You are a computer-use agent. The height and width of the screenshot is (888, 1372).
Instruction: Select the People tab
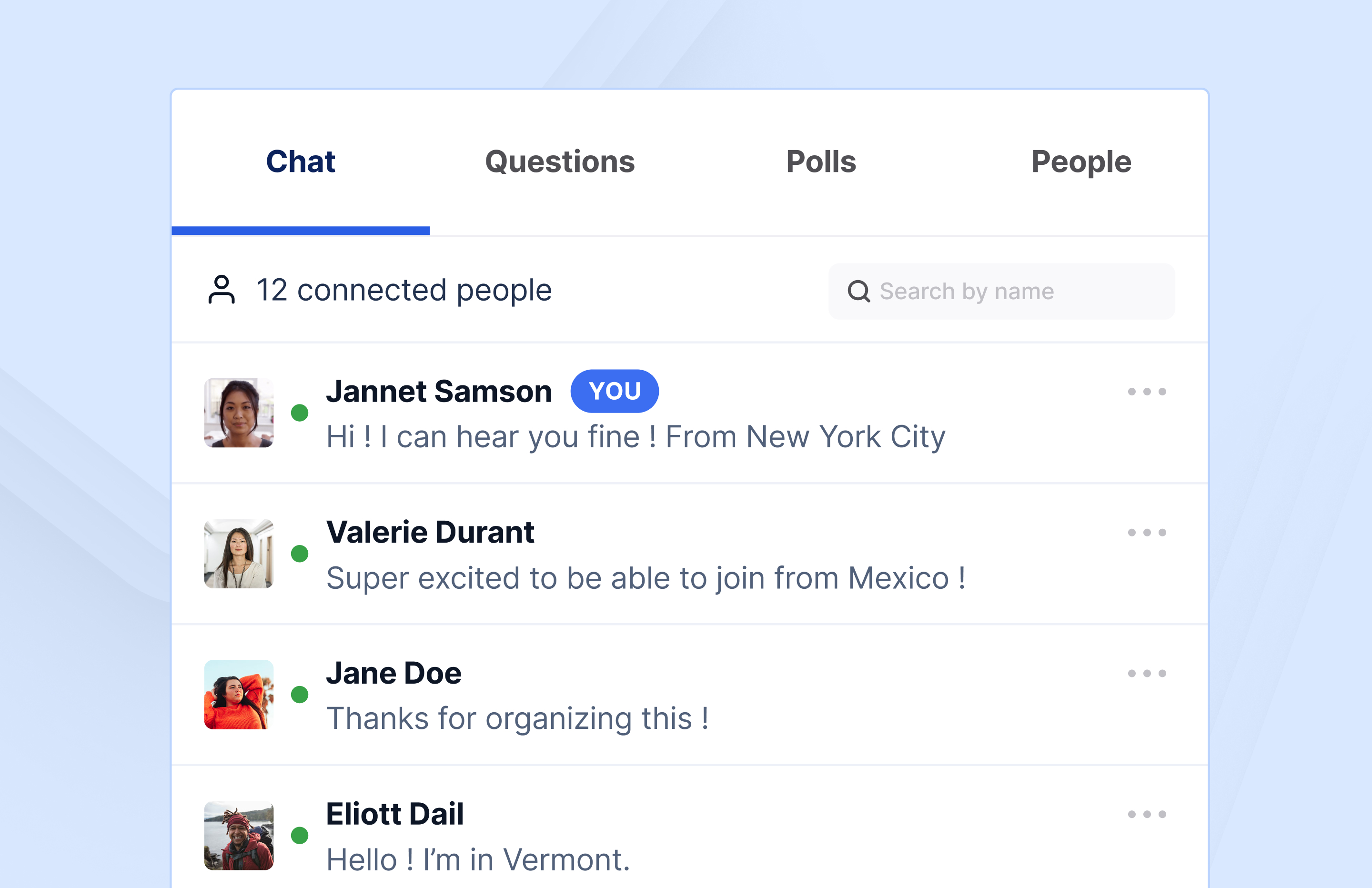tap(1081, 162)
